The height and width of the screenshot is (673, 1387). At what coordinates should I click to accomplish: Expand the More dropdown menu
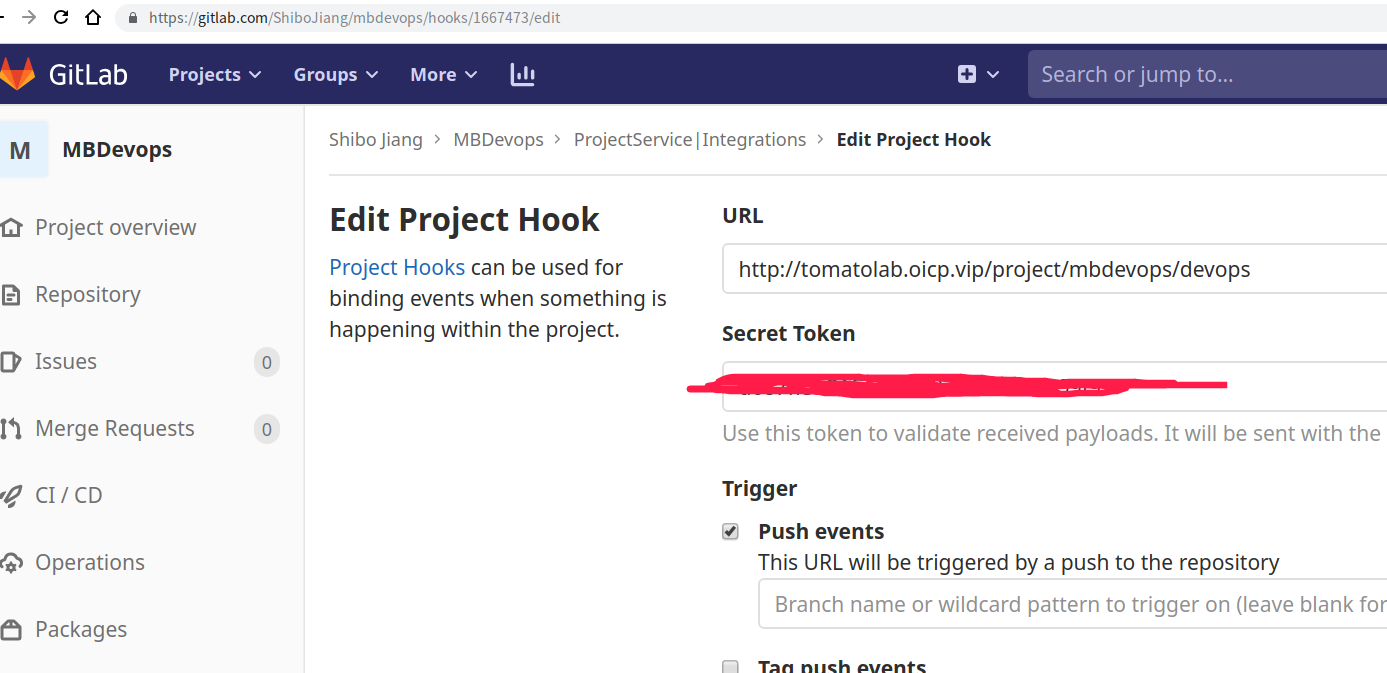pyautogui.click(x=444, y=74)
